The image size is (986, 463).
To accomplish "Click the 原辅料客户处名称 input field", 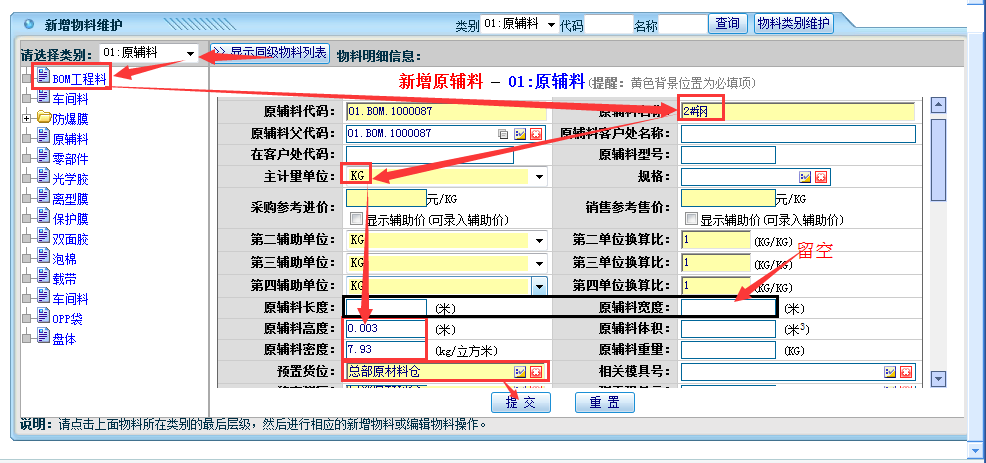I will (x=798, y=134).
